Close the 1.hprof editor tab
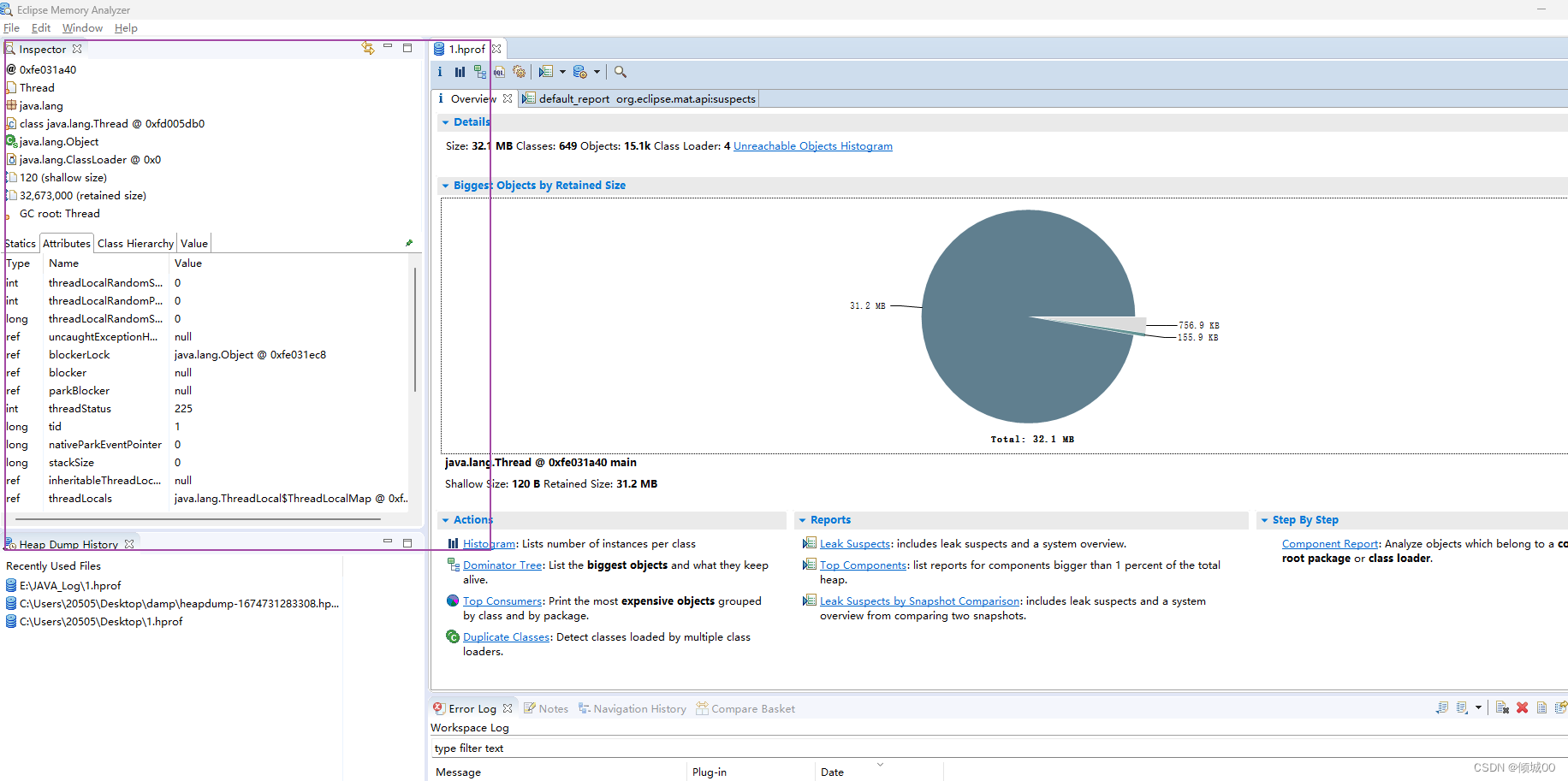 [496, 49]
